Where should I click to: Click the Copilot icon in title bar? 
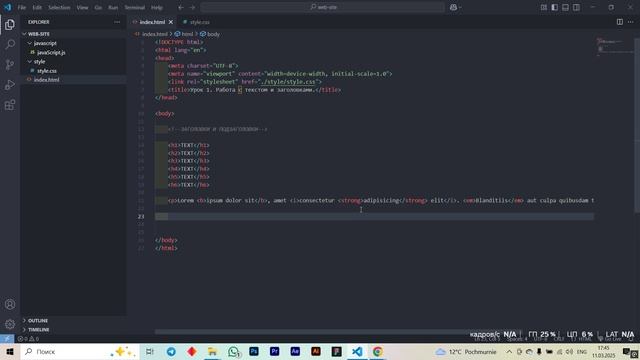tap(453, 7)
